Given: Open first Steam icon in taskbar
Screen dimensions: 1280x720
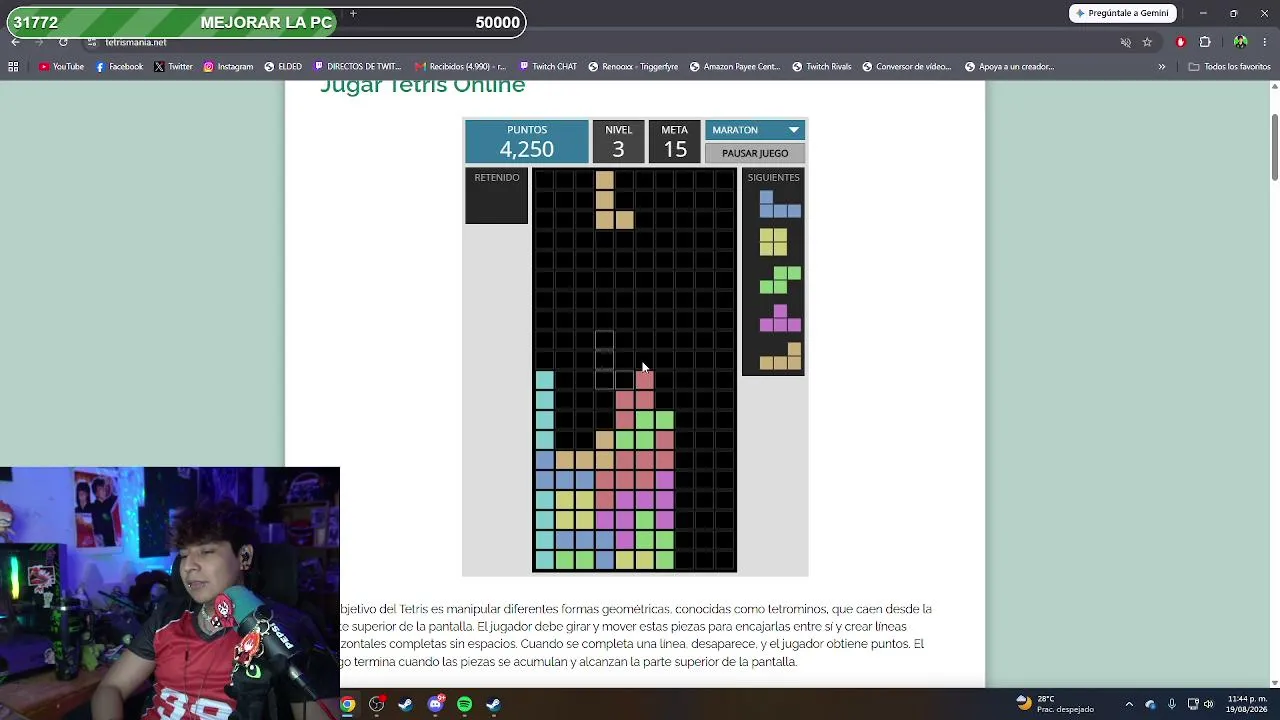Looking at the screenshot, I should point(405,704).
